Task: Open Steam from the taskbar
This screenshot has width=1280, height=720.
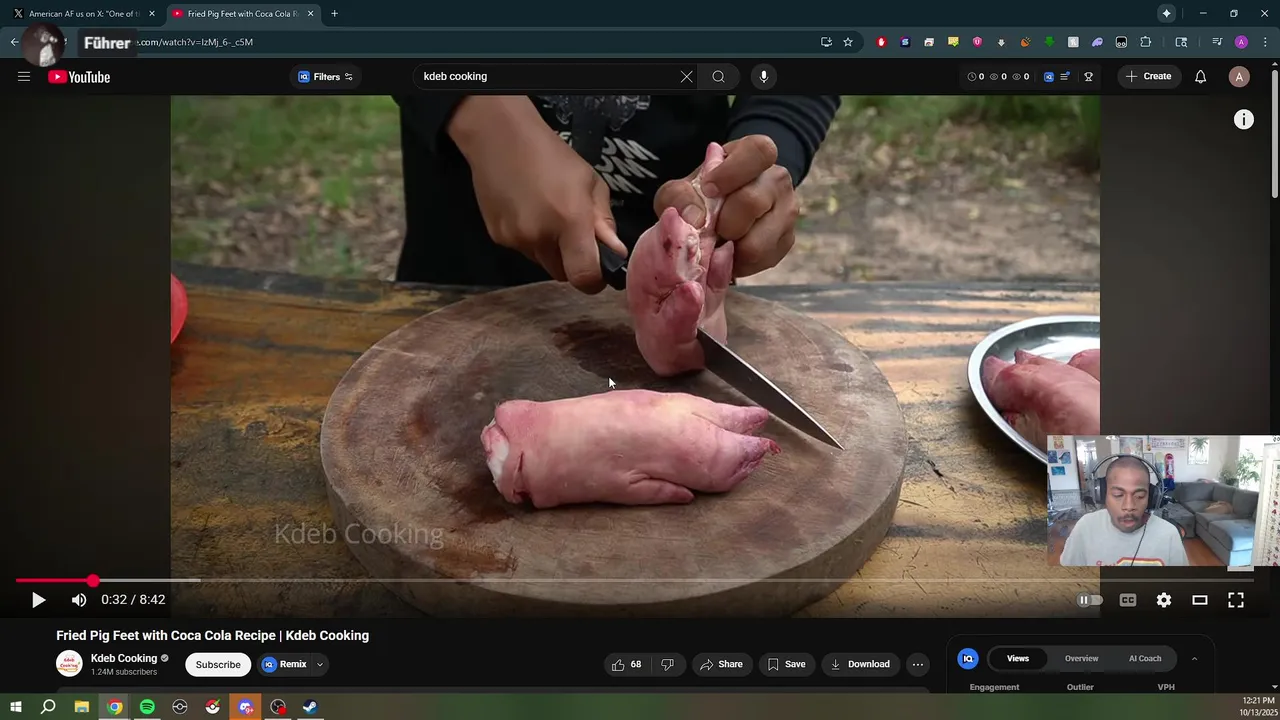Action: 310,707
